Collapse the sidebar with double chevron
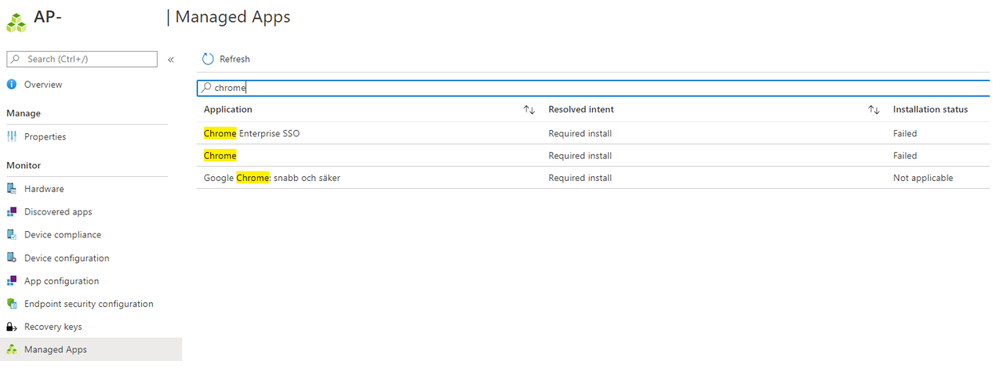 (171, 60)
